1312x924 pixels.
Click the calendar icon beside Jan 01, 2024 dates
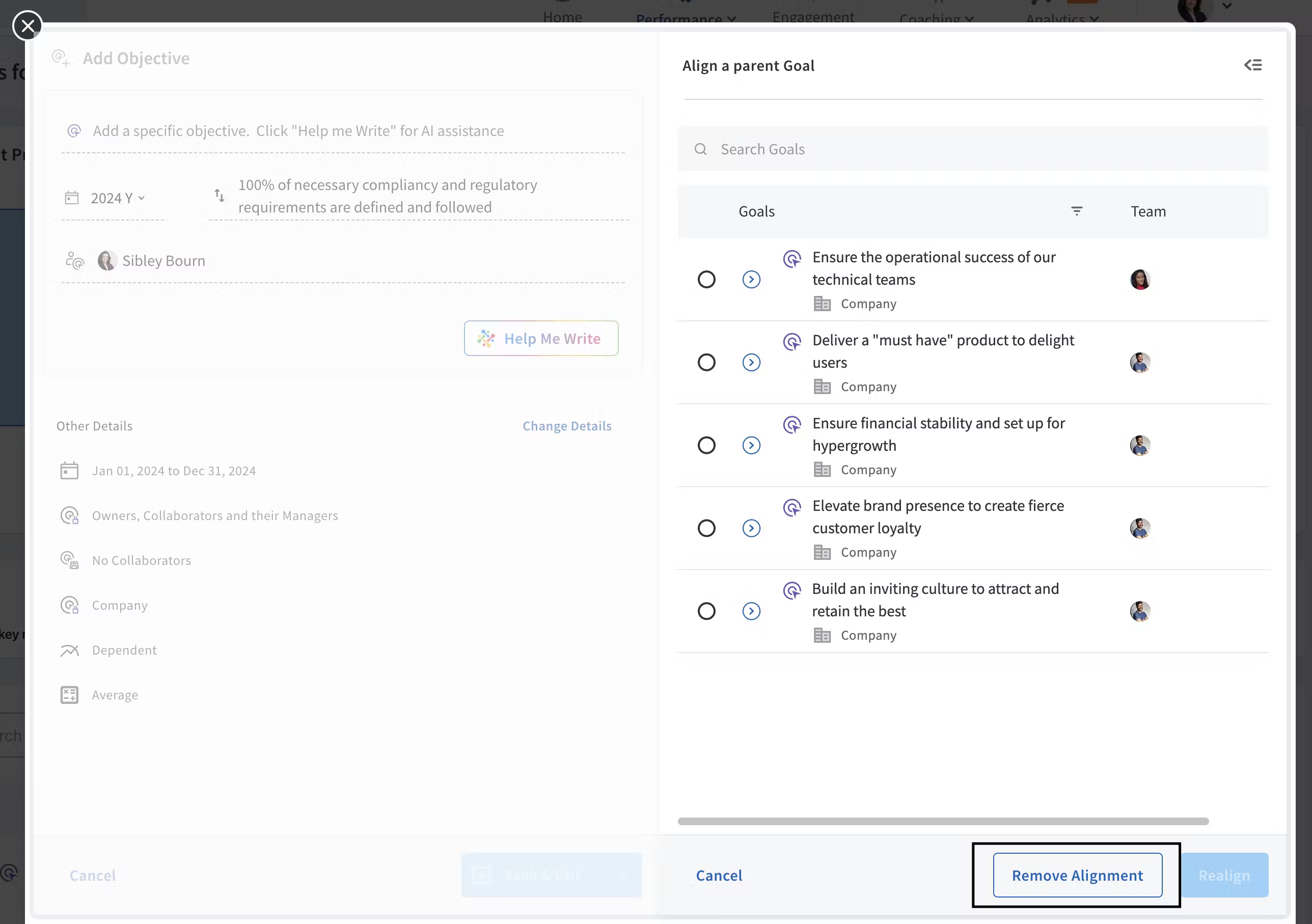click(x=69, y=471)
